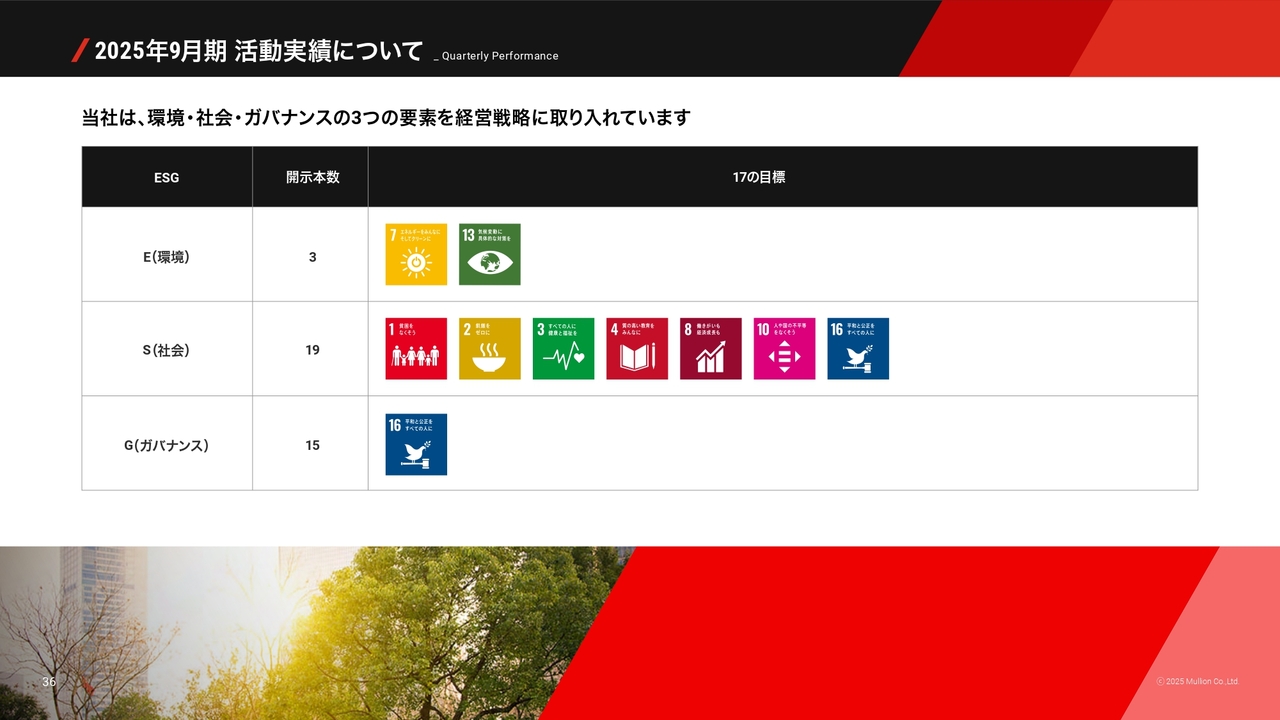
Task: Click the SDG 7 clean energy sun icon
Action: [416, 254]
